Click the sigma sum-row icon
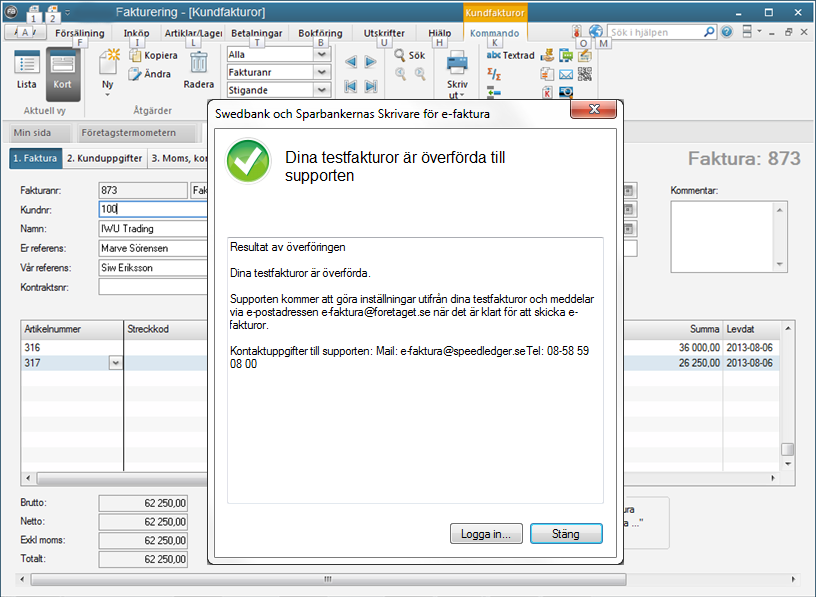 click(x=494, y=74)
